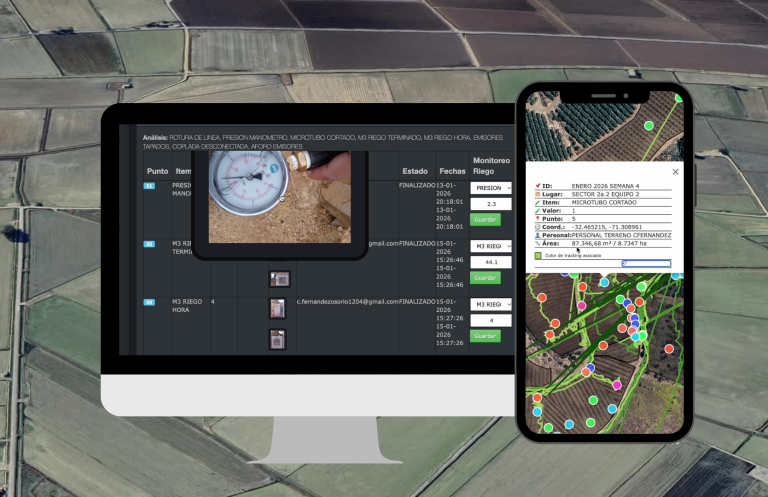Screen dimensions: 768x497
Task: Click the Monitoreo Riego column header
Action: (x=491, y=165)
